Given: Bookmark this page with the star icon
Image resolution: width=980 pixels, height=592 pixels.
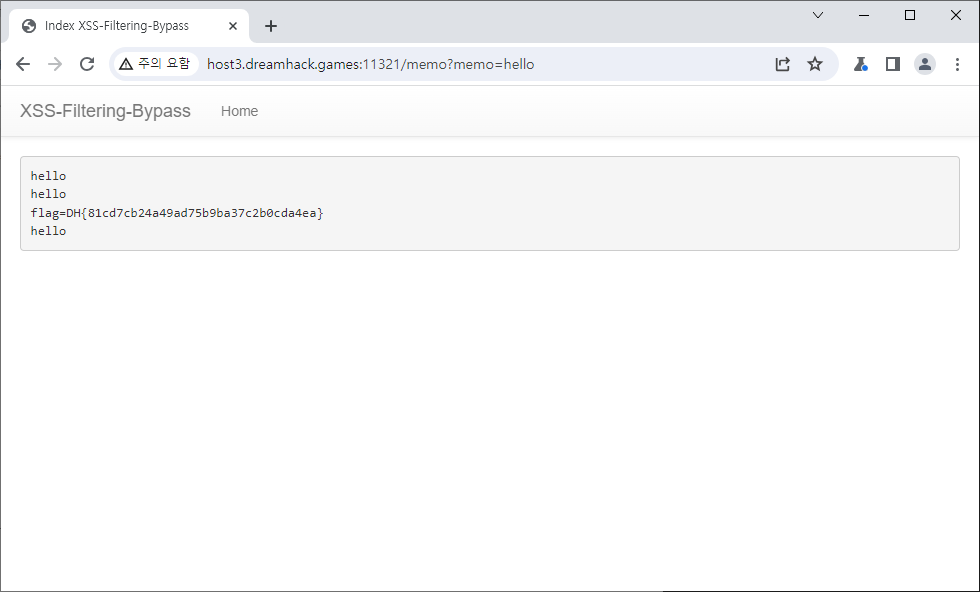Looking at the screenshot, I should pos(815,64).
